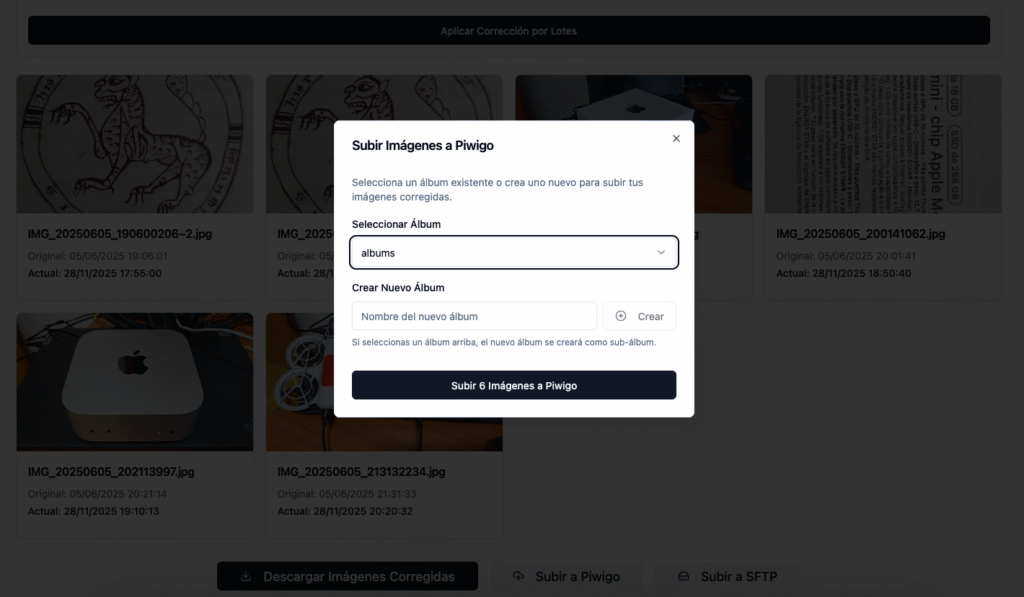The image size is (1024, 597).
Task: Close the Subir Imágenes a Piwigo dialog
Action: coord(676,139)
